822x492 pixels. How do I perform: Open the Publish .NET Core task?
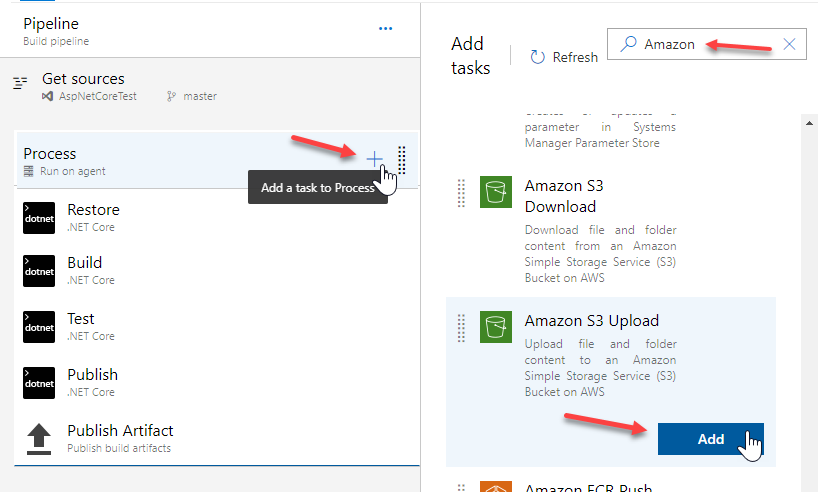coord(217,383)
